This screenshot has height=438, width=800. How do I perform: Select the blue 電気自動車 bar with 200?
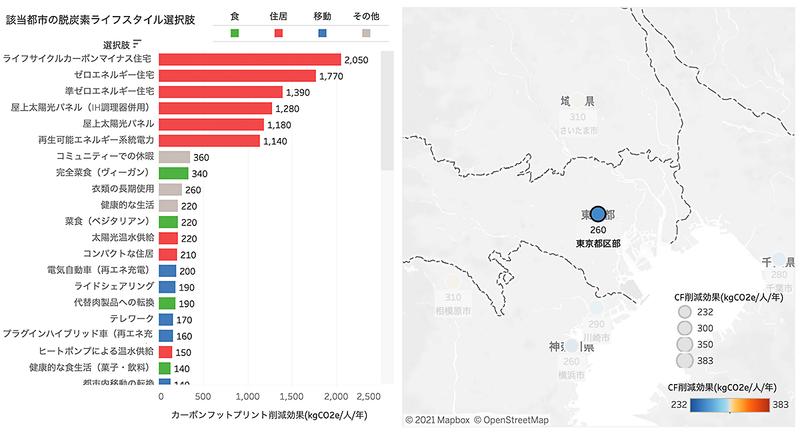(166, 270)
